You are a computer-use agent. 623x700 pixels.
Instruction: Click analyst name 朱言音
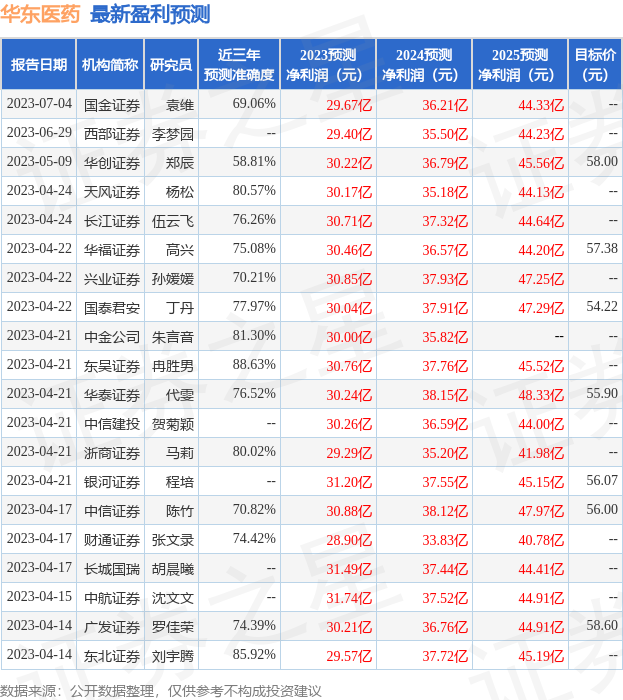point(173,337)
